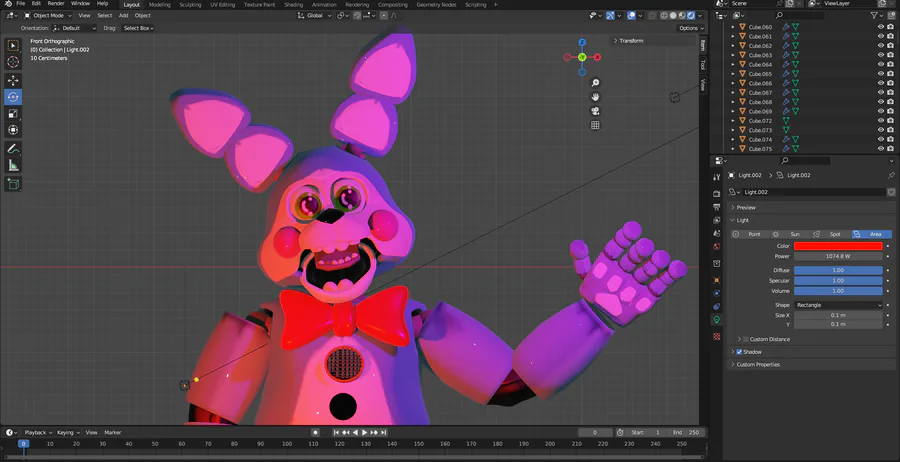Toggle viewport overlays button
Viewport: 900px width, 462px height.
[631, 15]
